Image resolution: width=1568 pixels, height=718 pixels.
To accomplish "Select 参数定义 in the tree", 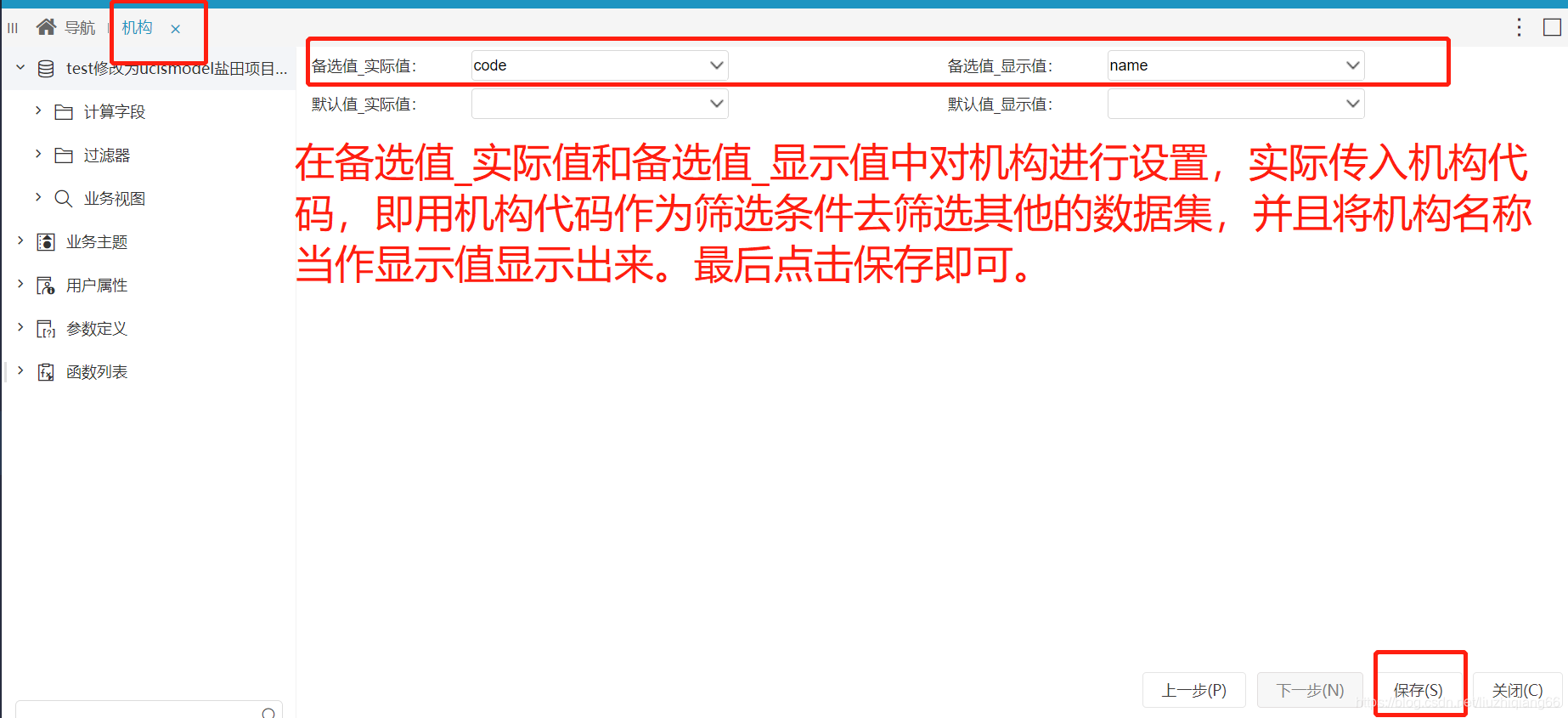I will (97, 328).
